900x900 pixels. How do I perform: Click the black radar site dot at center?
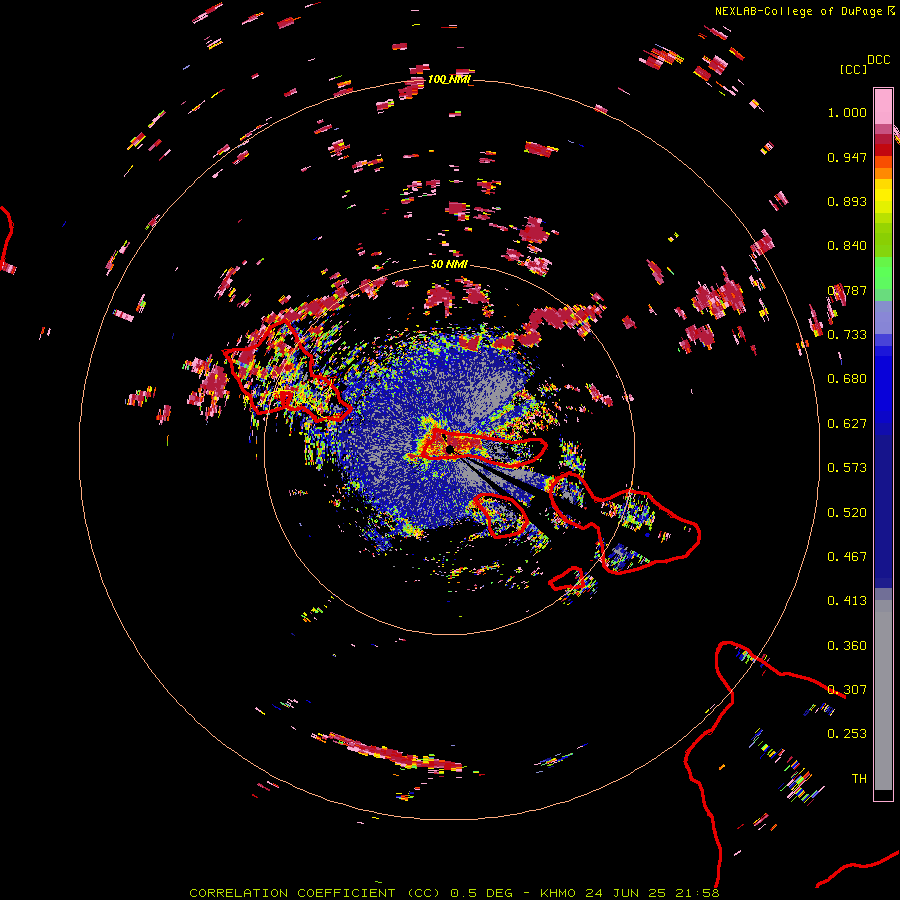click(x=450, y=449)
